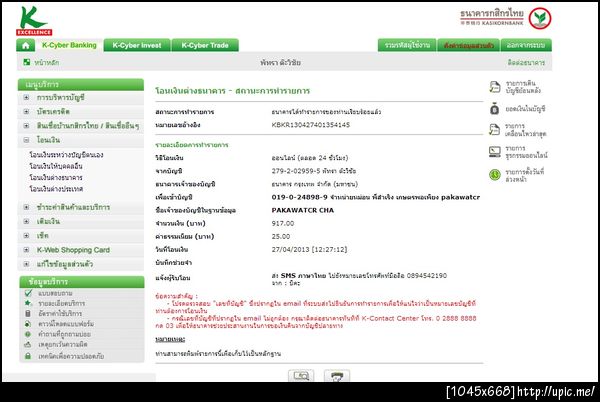Screen dimensions: 600x402
Task: Click the download forms icon
Action: [28, 324]
